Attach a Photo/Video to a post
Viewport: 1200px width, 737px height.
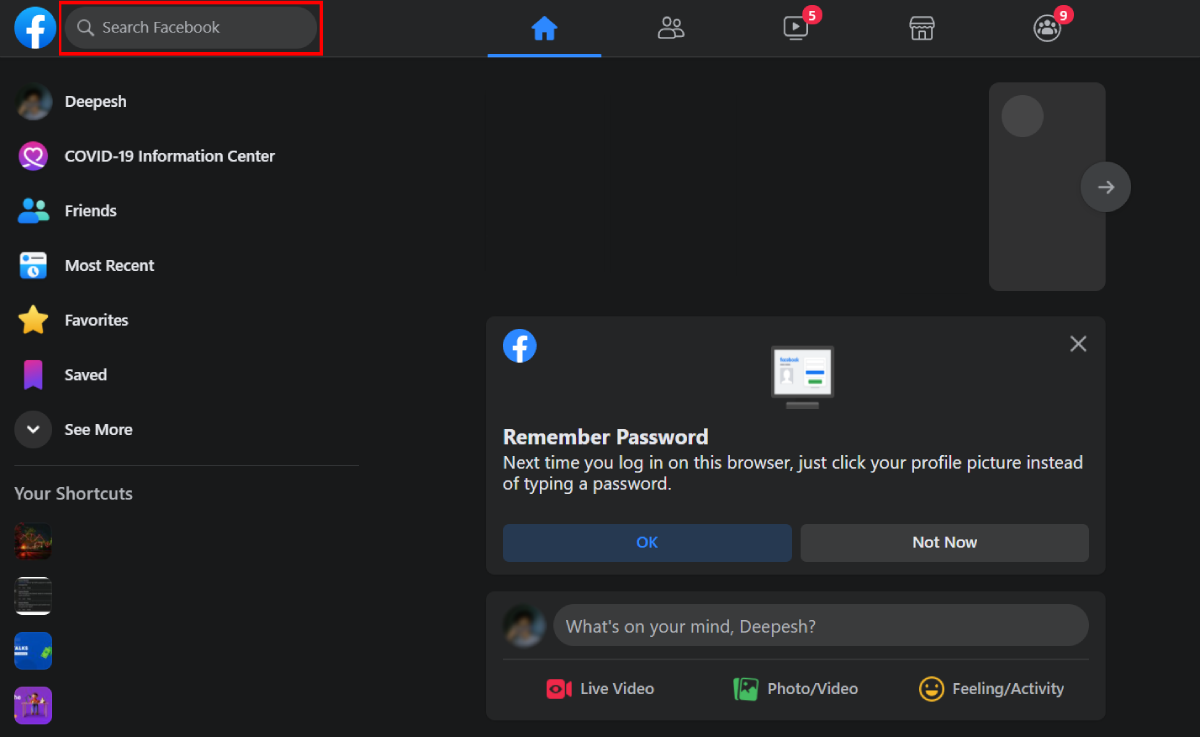(795, 688)
